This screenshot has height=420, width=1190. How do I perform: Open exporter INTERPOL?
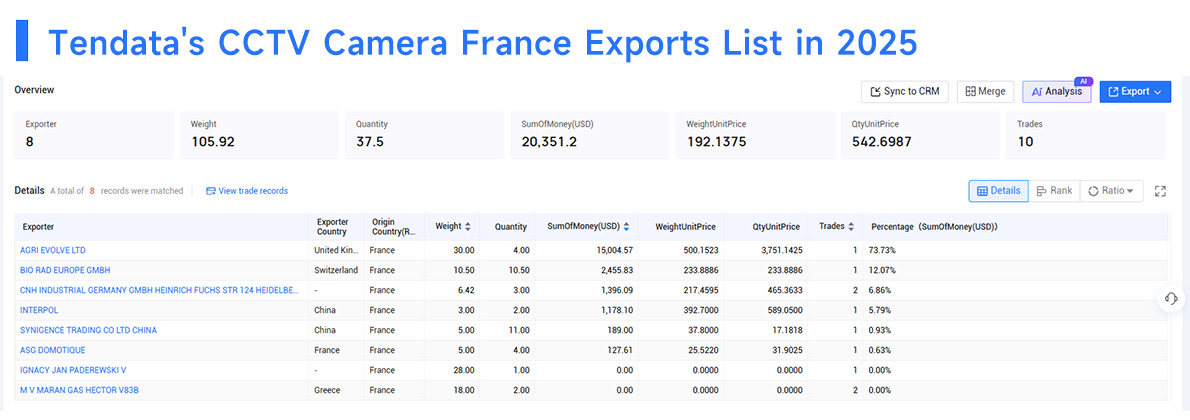pos(40,310)
